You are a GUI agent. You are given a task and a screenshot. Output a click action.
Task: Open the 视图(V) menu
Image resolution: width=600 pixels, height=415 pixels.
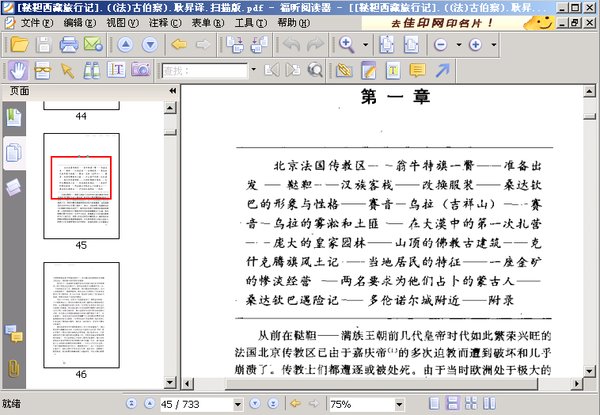click(x=122, y=23)
